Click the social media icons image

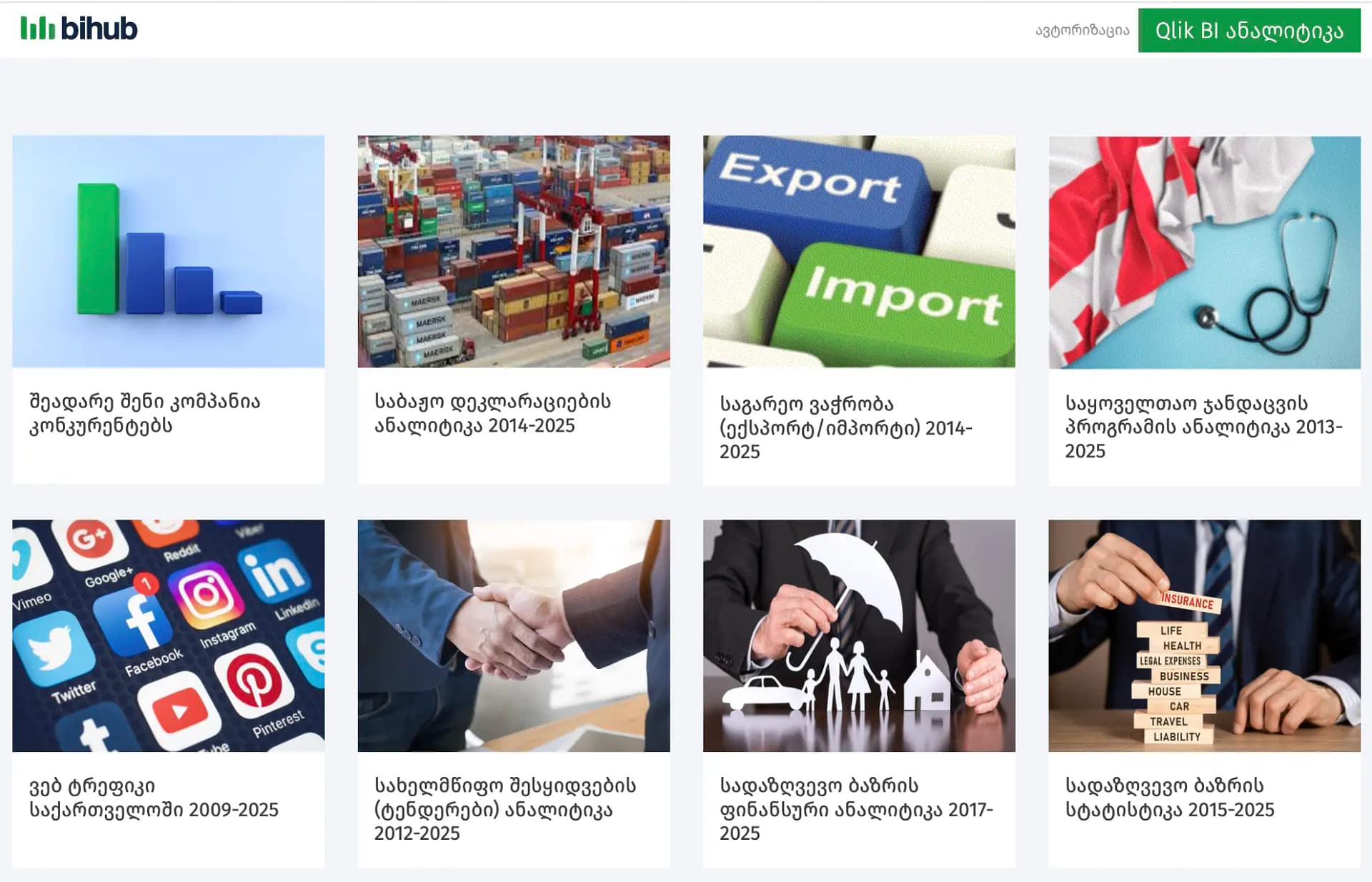point(169,635)
